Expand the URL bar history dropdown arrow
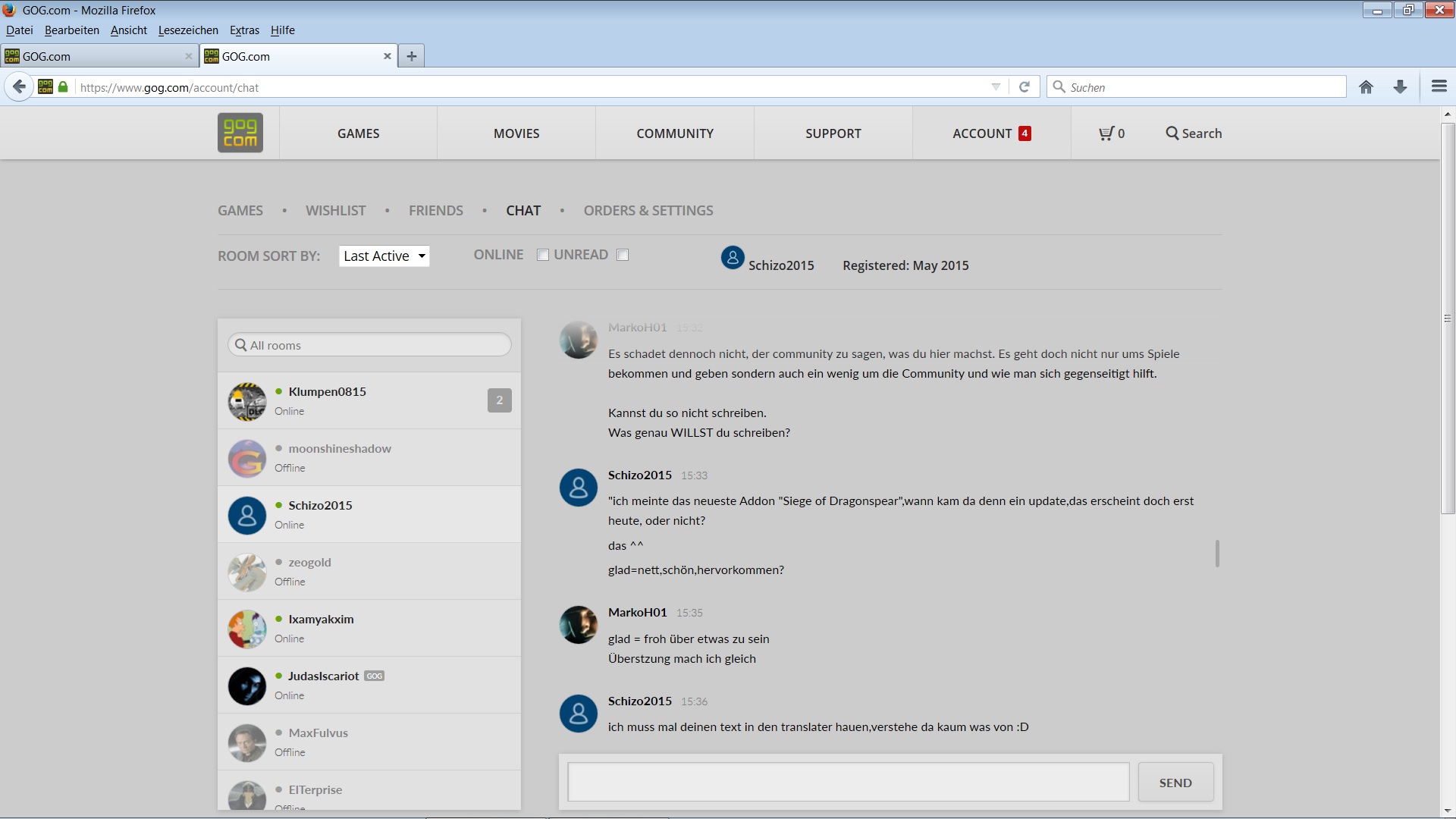The height and width of the screenshot is (819, 1456). pyautogui.click(x=996, y=87)
